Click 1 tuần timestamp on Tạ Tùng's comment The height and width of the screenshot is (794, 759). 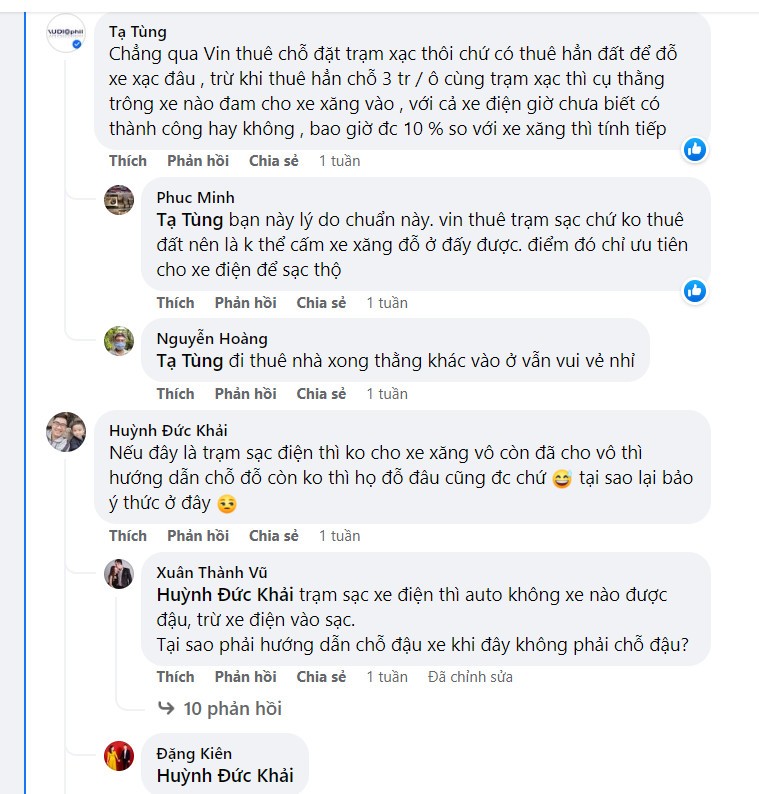point(339,161)
